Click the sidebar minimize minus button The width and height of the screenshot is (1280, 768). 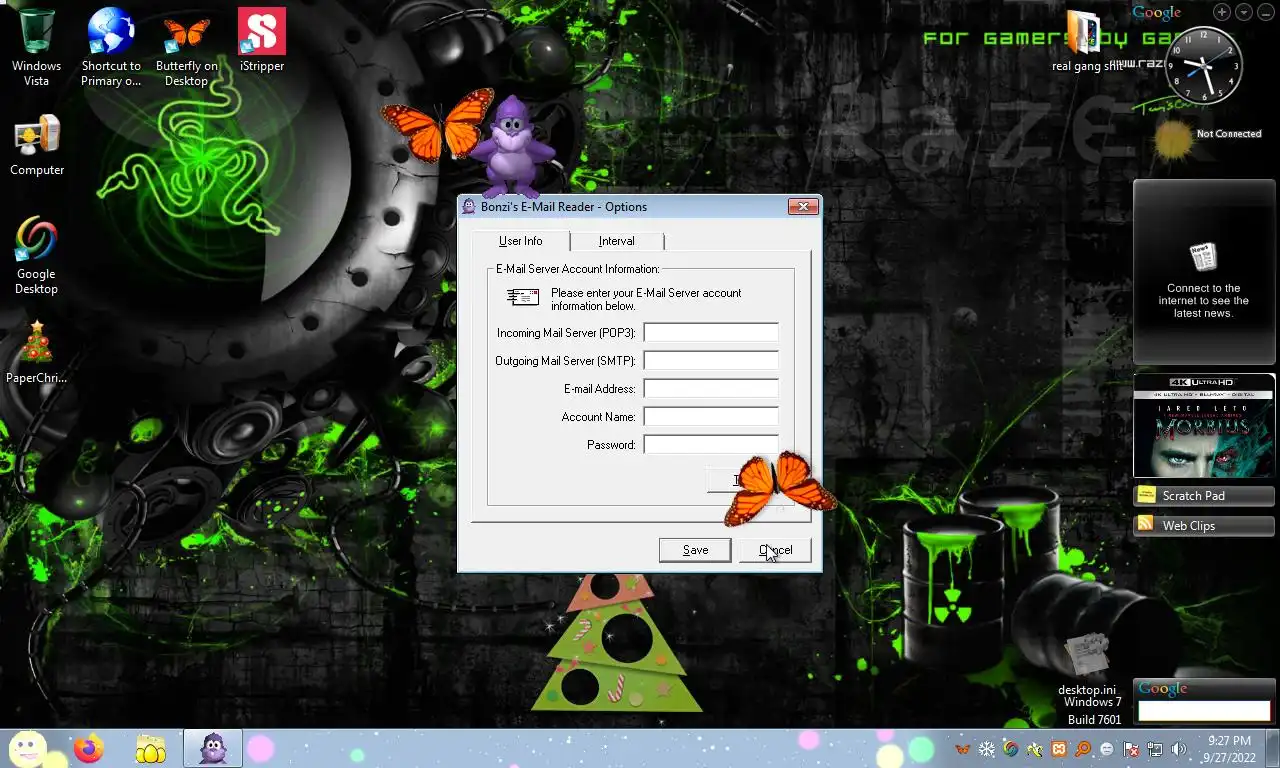pos(1266,12)
